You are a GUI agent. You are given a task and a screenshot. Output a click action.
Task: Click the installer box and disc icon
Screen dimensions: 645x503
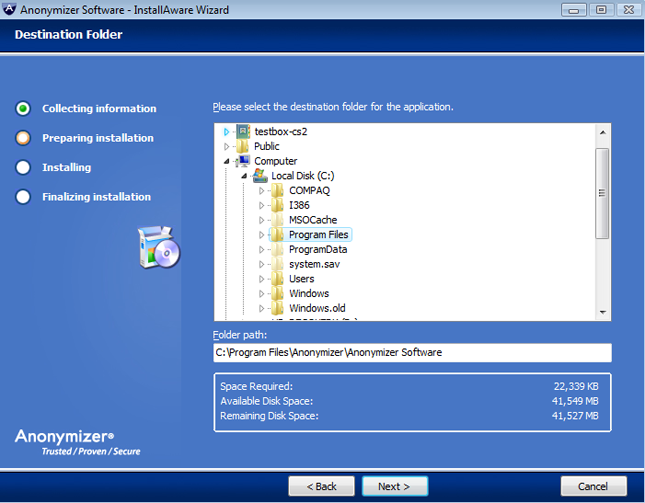tap(158, 247)
